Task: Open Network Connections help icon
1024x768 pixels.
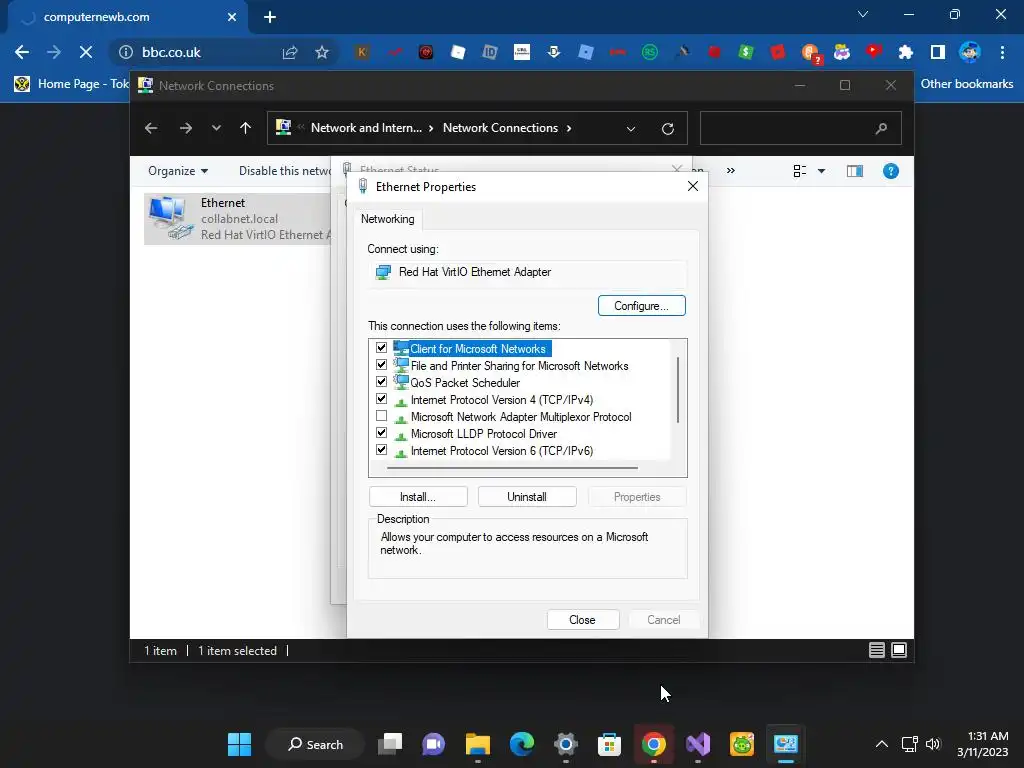Action: pyautogui.click(x=891, y=171)
